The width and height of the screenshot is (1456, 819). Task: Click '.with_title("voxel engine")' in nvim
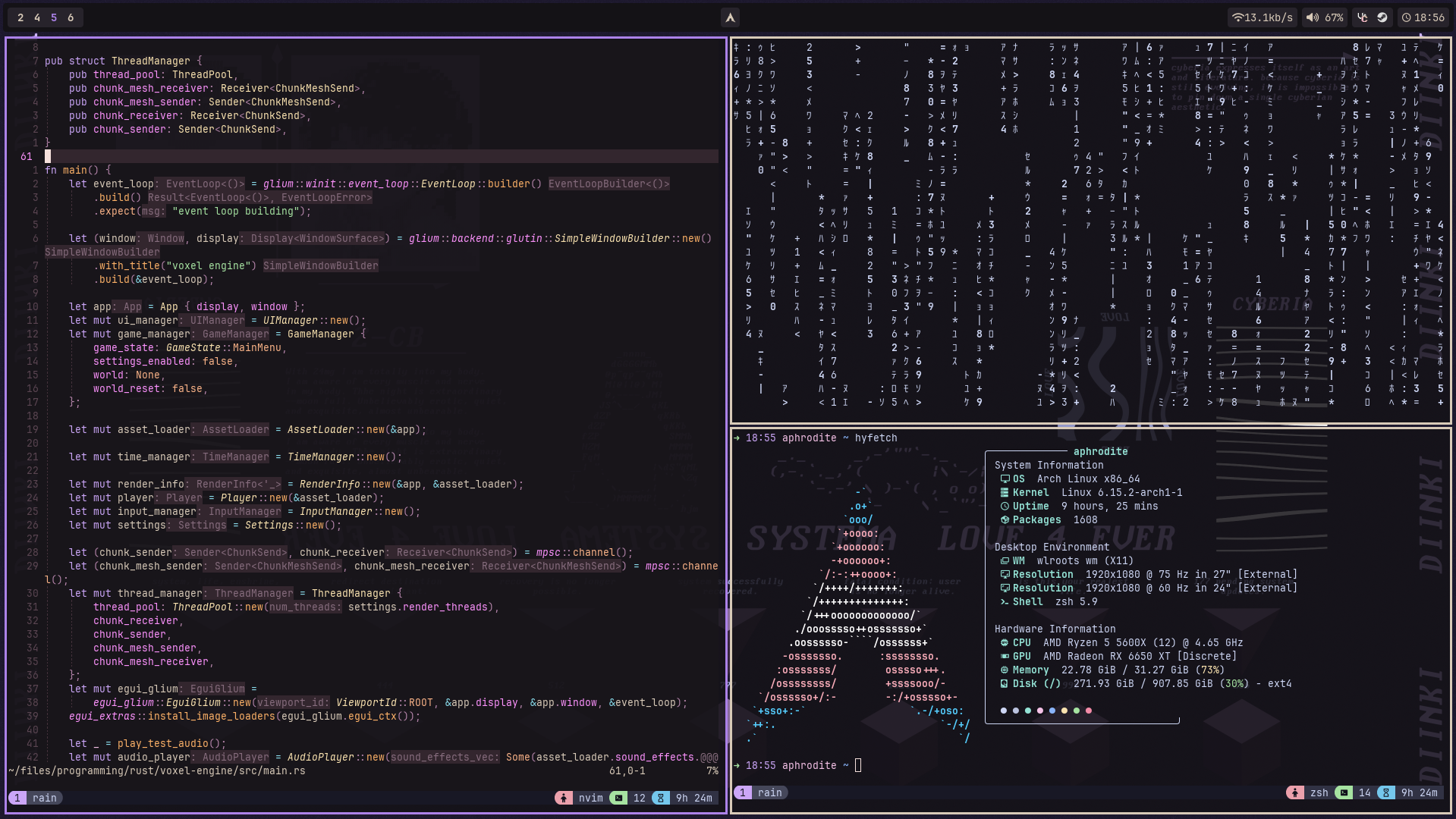coord(175,266)
